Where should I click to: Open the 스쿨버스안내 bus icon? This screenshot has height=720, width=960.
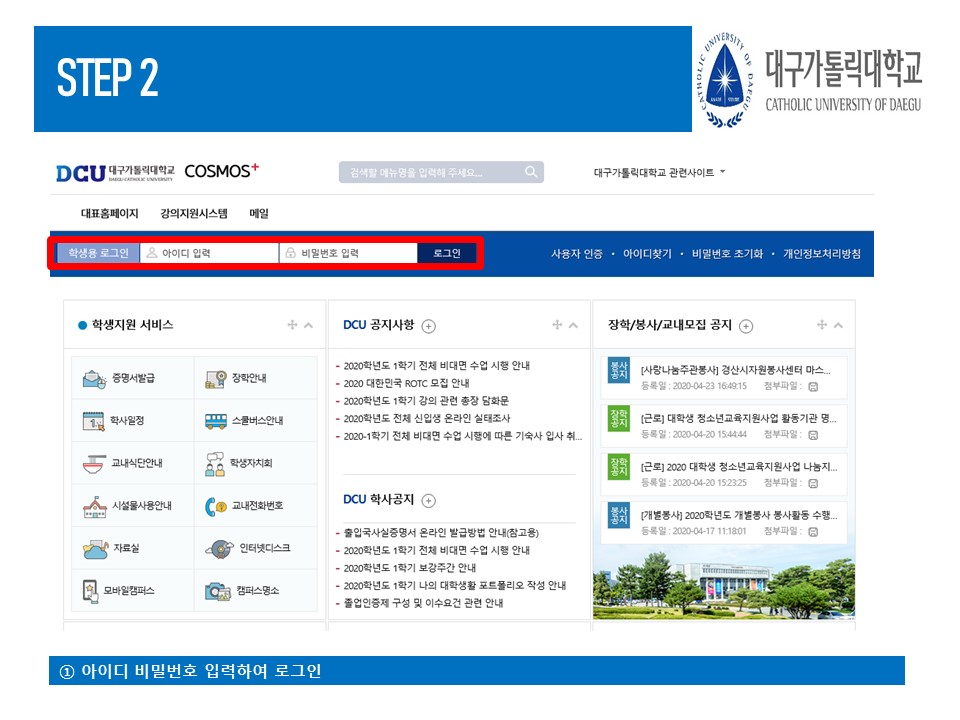coord(216,421)
